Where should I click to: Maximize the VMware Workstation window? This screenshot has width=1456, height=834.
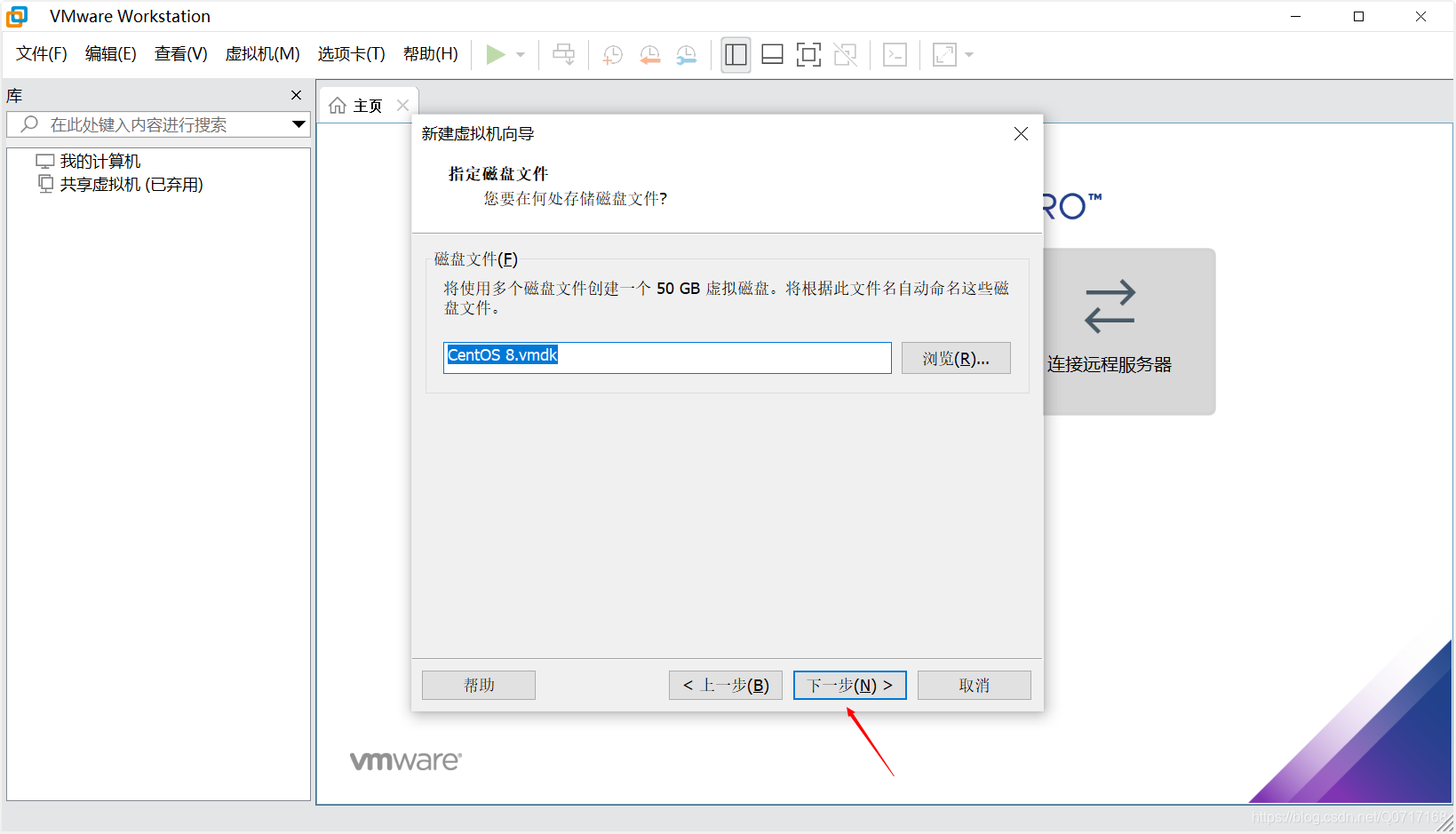(x=1358, y=16)
